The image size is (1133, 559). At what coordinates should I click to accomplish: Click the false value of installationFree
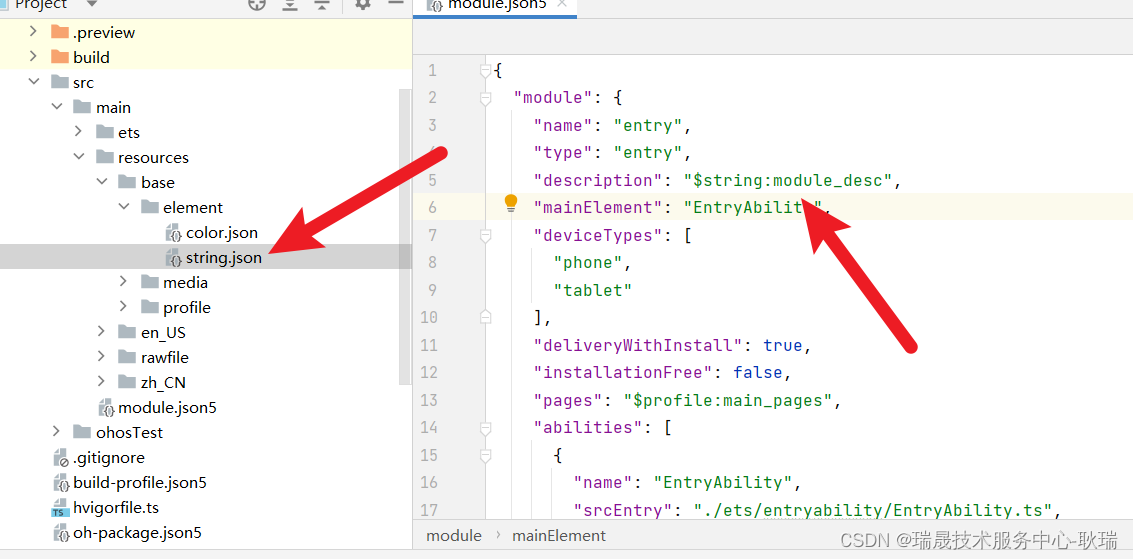pyautogui.click(x=757, y=373)
